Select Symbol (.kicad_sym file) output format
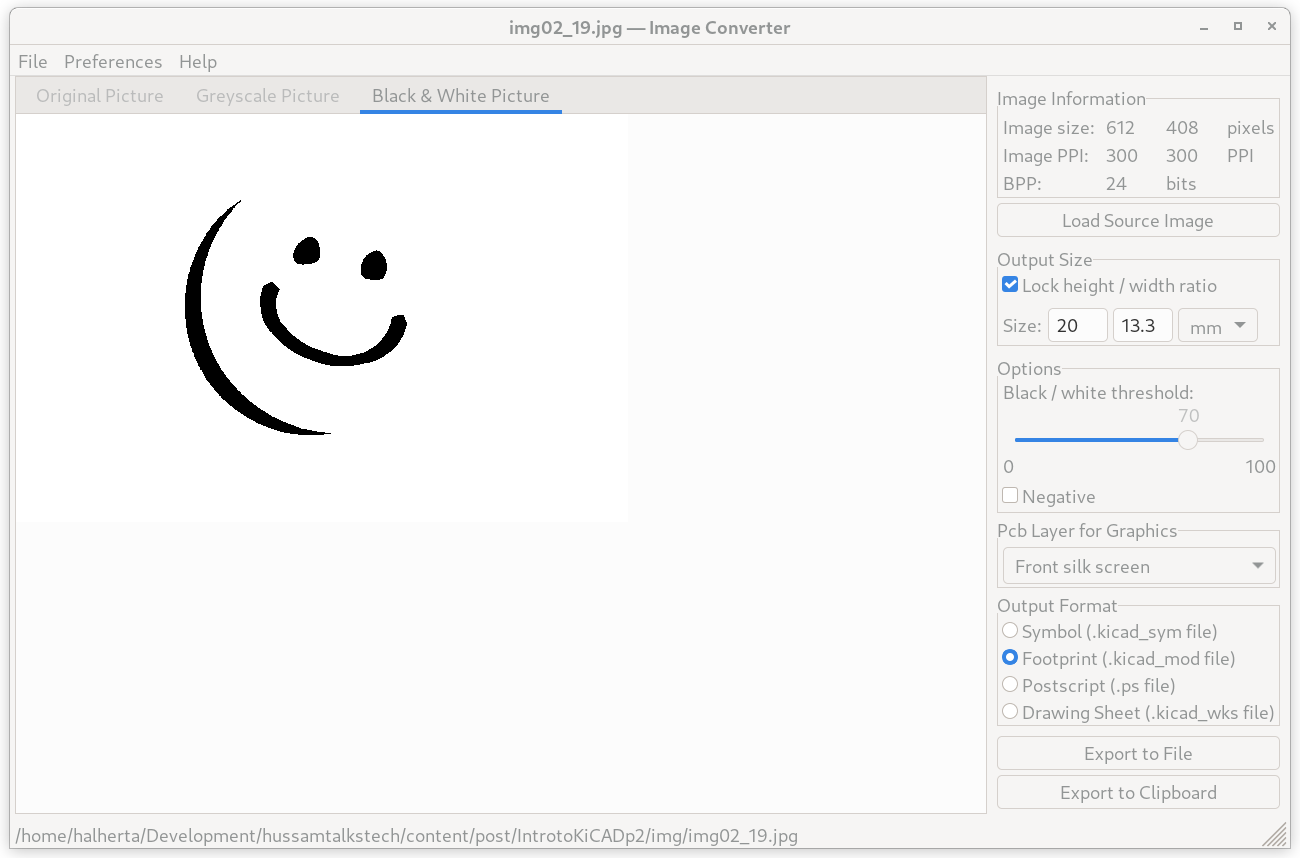This screenshot has height=858, width=1300. tap(1010, 631)
